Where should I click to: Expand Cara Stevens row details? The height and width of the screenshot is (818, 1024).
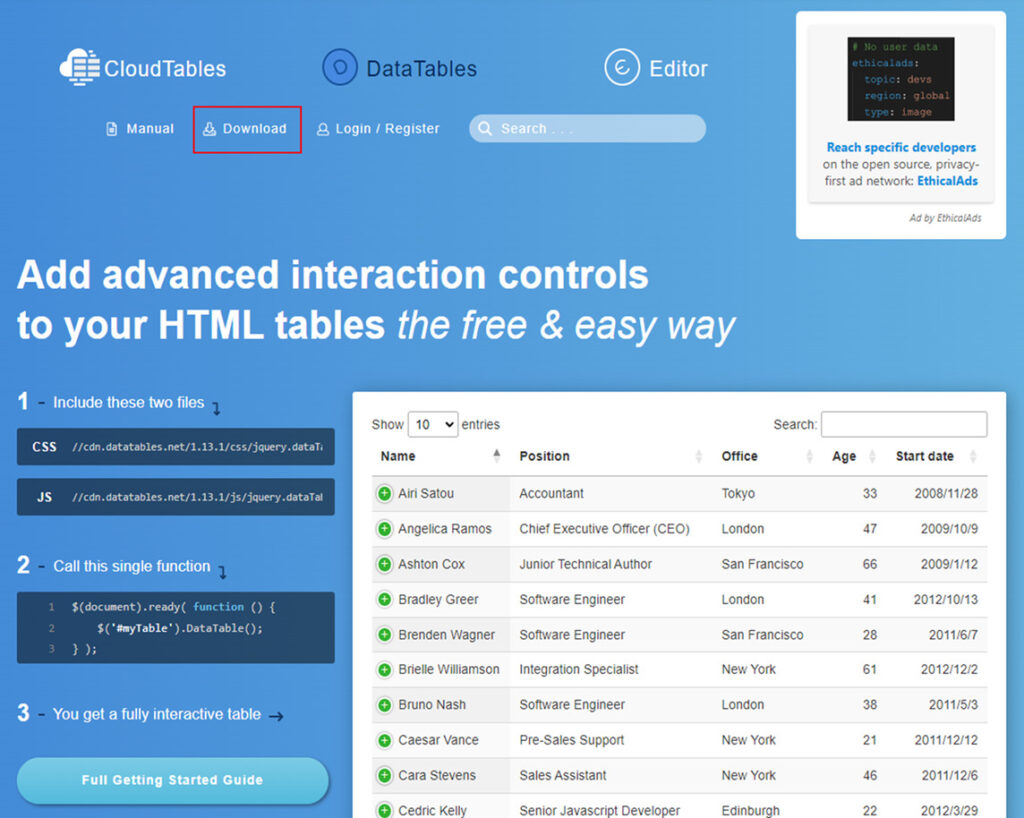385,776
